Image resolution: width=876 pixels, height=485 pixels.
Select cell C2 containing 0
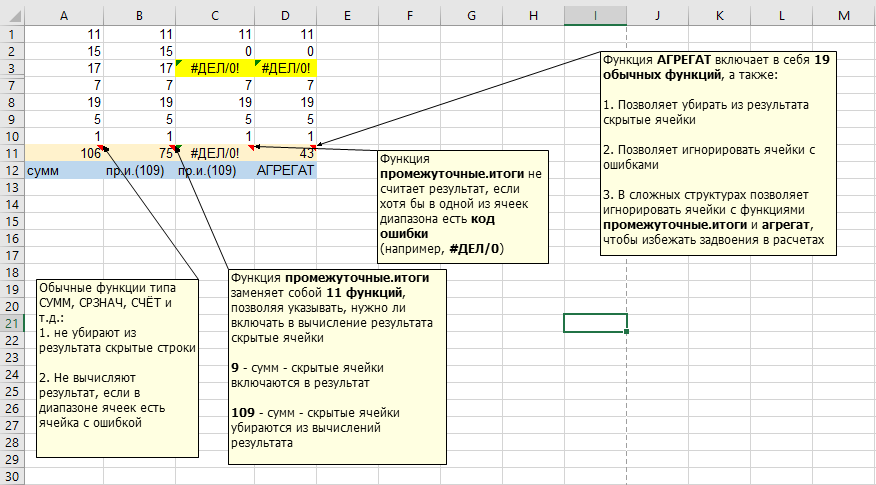tap(215, 51)
